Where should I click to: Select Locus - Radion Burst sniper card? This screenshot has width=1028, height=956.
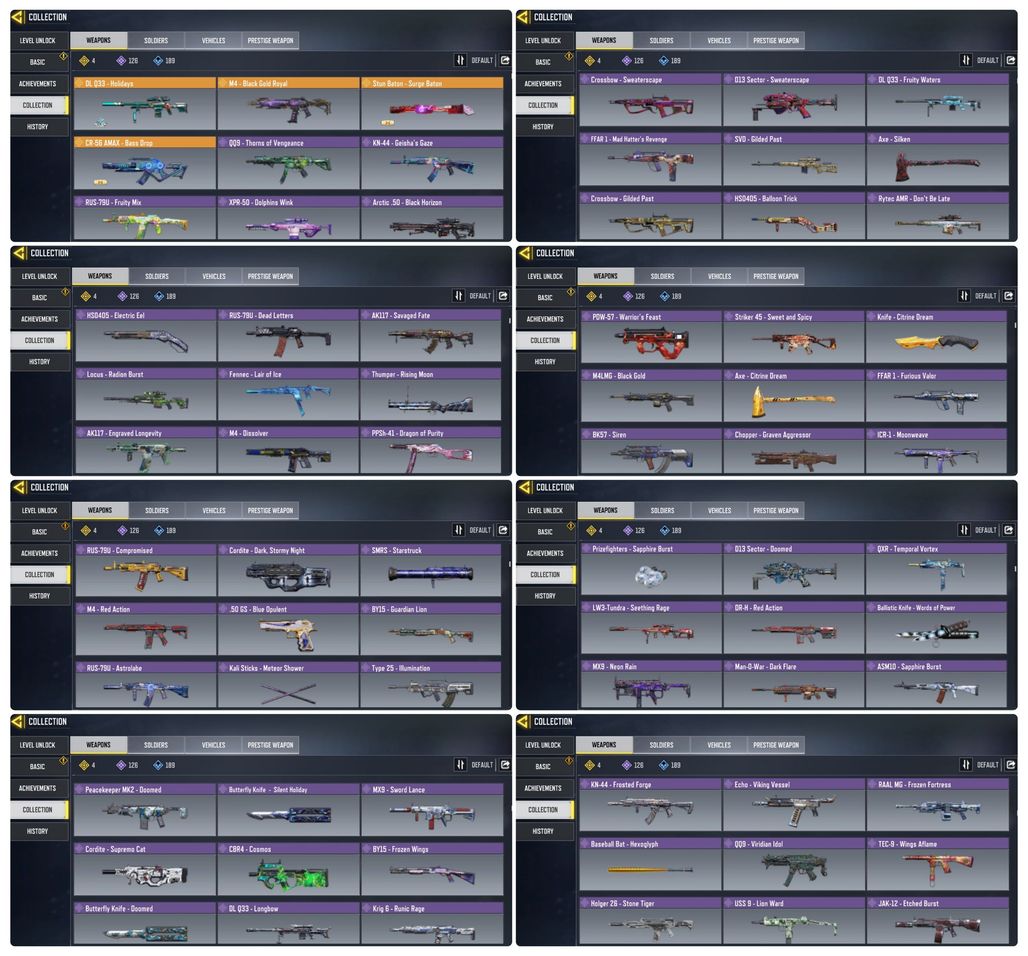click(x=146, y=394)
